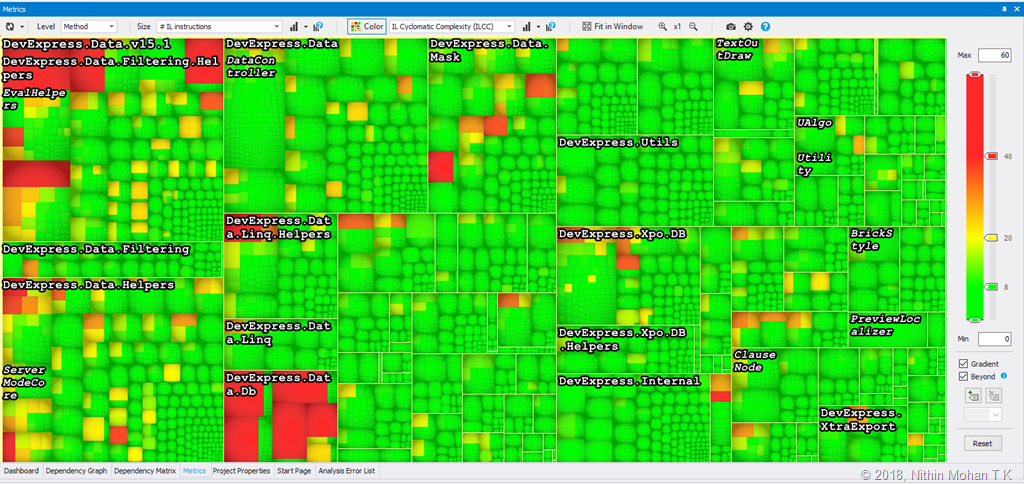Uncheck the Gradient checkbox
This screenshot has height=484, width=1024.
963,364
